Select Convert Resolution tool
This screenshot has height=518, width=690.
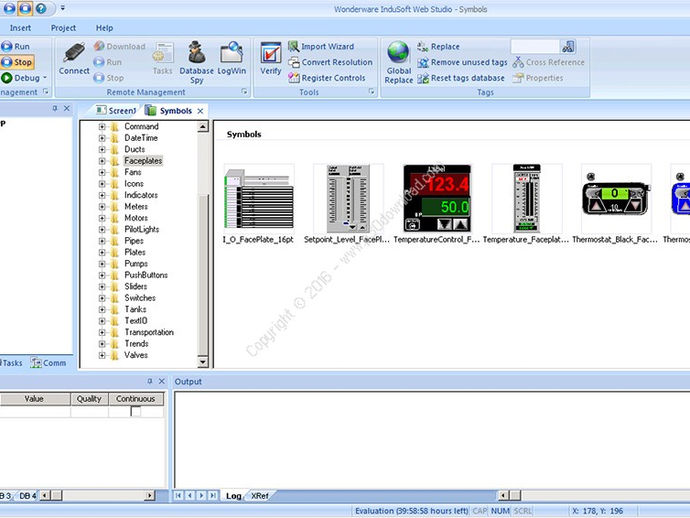point(330,62)
